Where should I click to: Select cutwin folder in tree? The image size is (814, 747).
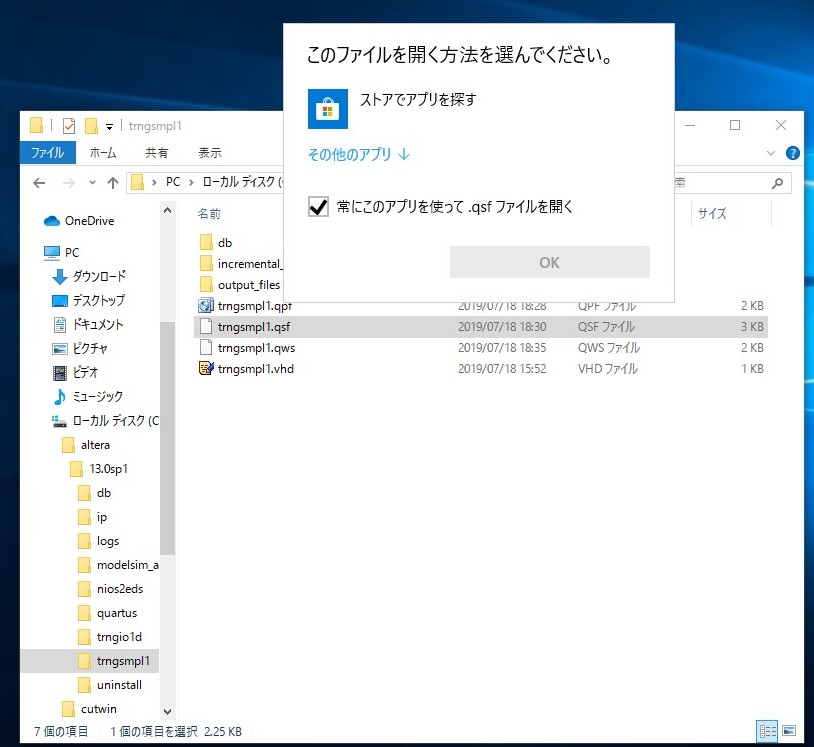[89, 710]
